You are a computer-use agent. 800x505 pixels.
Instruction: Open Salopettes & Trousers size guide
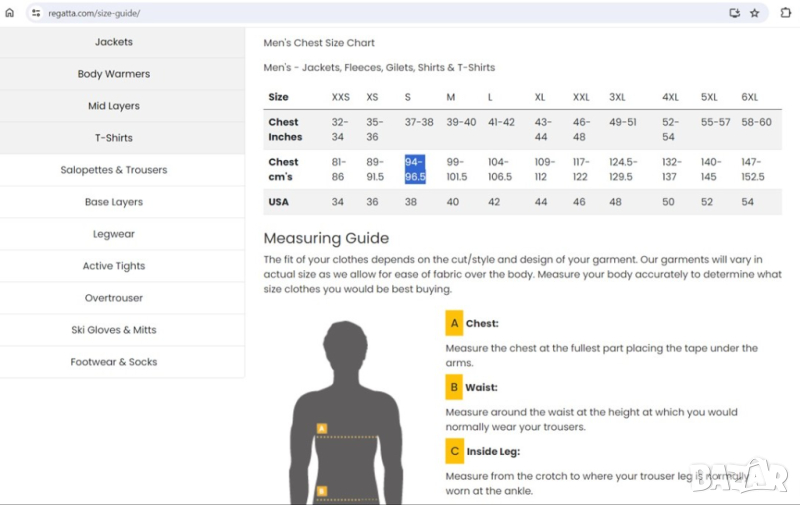coord(114,170)
